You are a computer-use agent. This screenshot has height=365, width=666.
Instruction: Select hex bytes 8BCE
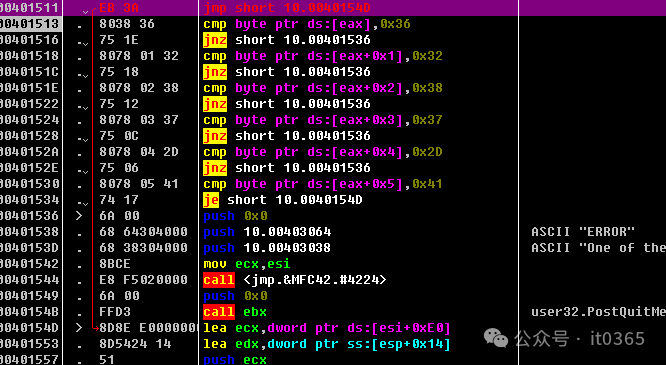[115, 264]
